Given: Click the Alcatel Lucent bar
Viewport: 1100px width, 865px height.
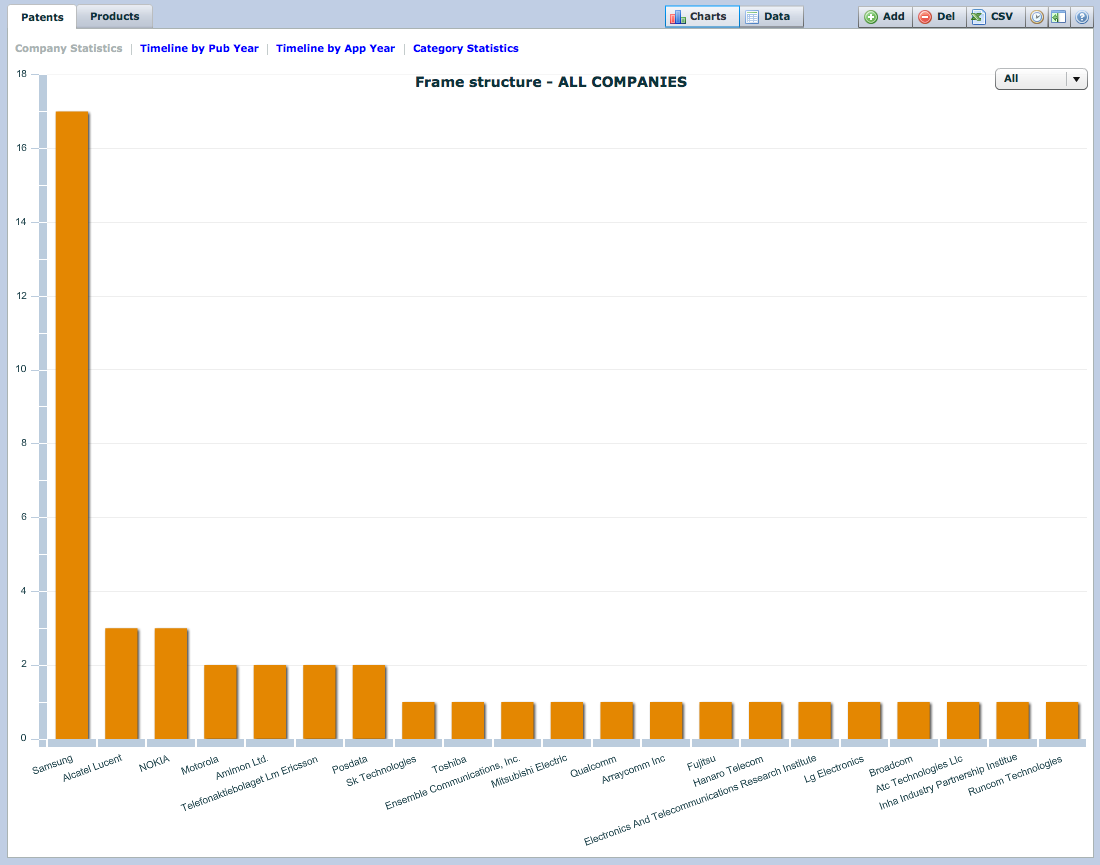Looking at the screenshot, I should [121, 683].
